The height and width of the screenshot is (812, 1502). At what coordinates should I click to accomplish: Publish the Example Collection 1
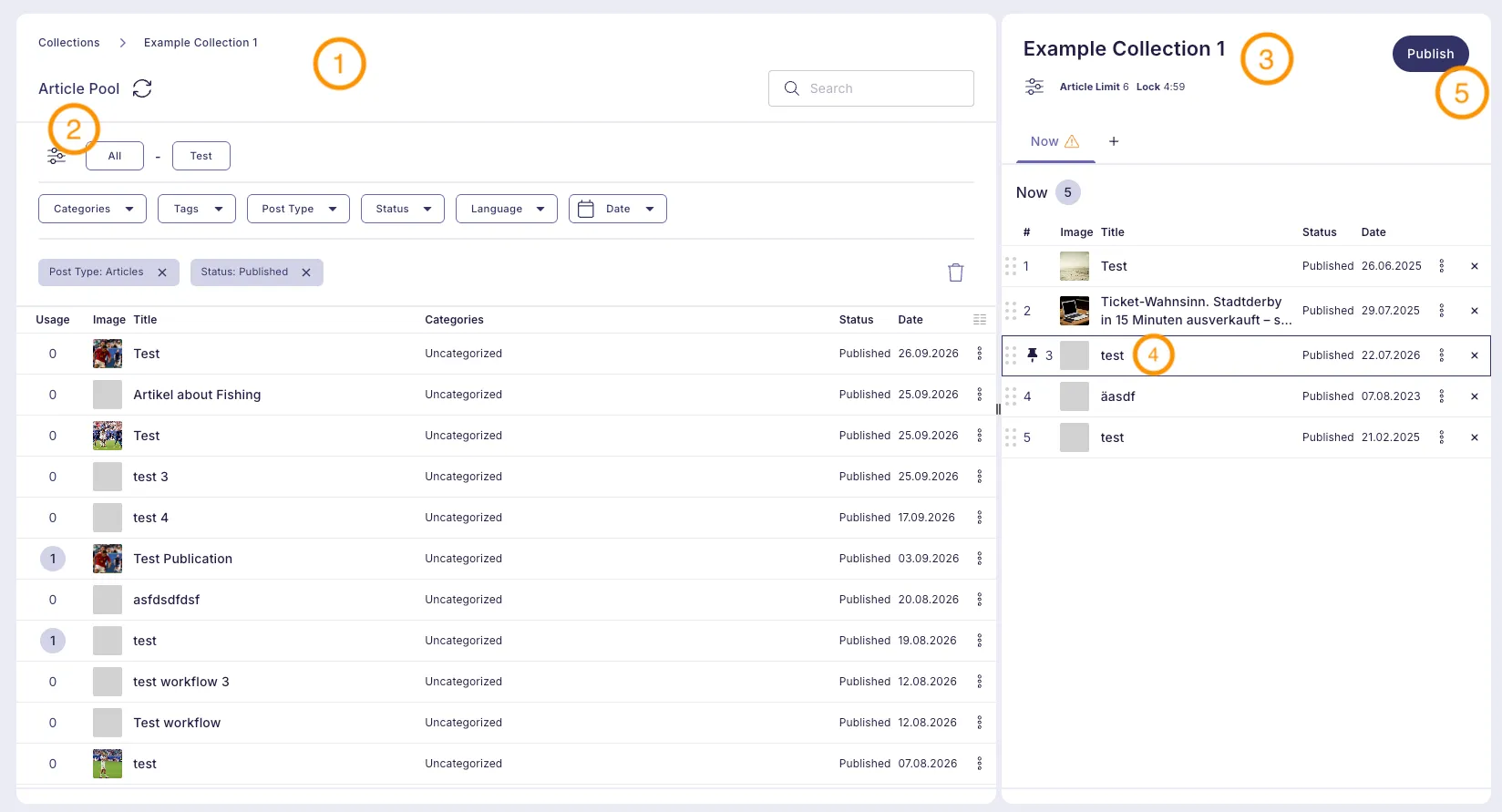tap(1430, 54)
